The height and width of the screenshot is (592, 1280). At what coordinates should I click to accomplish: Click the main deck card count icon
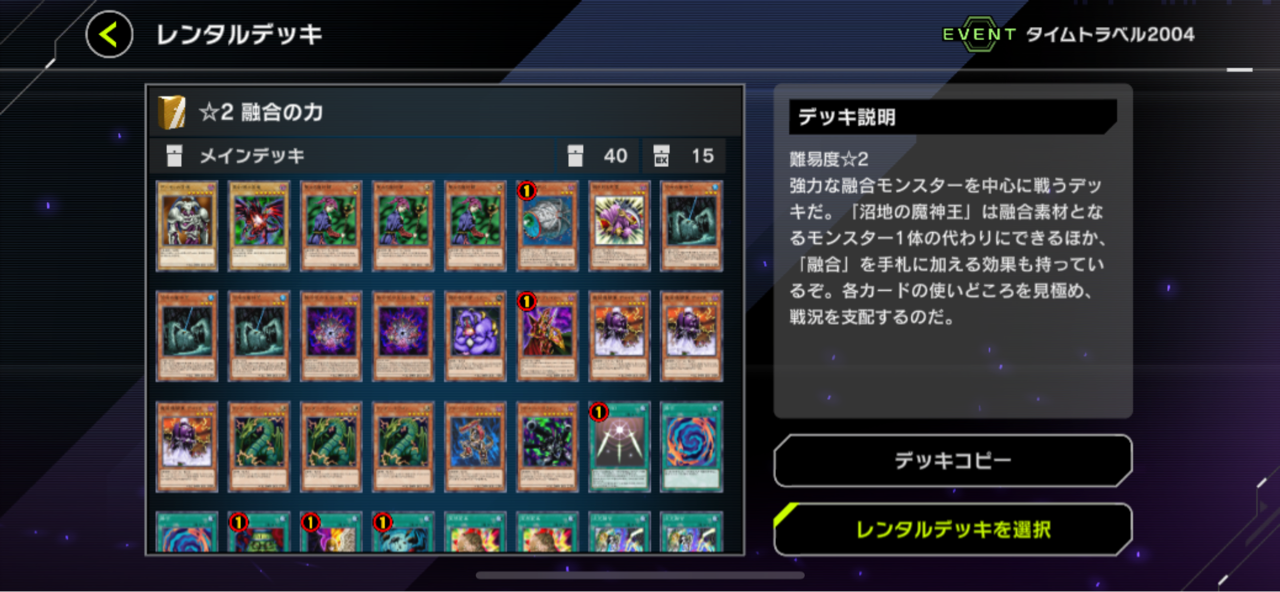tap(574, 156)
